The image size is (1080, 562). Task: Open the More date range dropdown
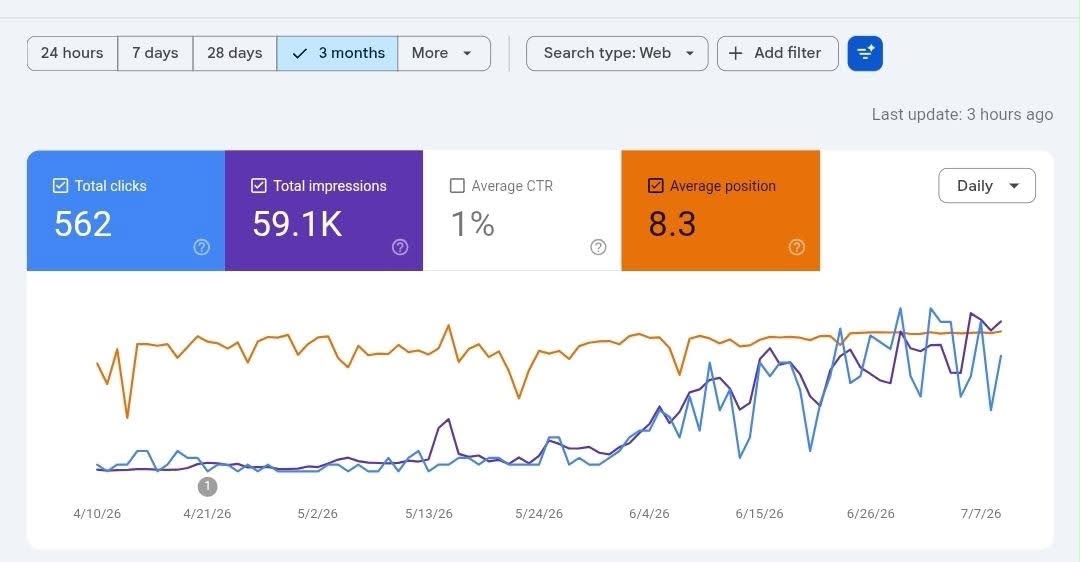coord(444,53)
